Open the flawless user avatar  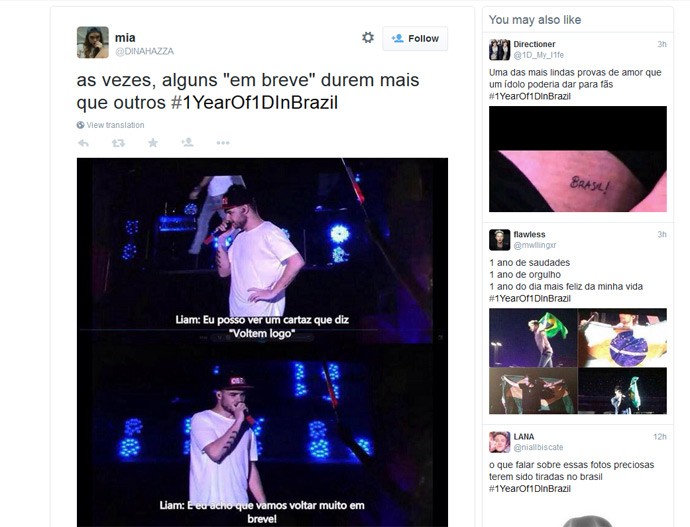pos(499,240)
